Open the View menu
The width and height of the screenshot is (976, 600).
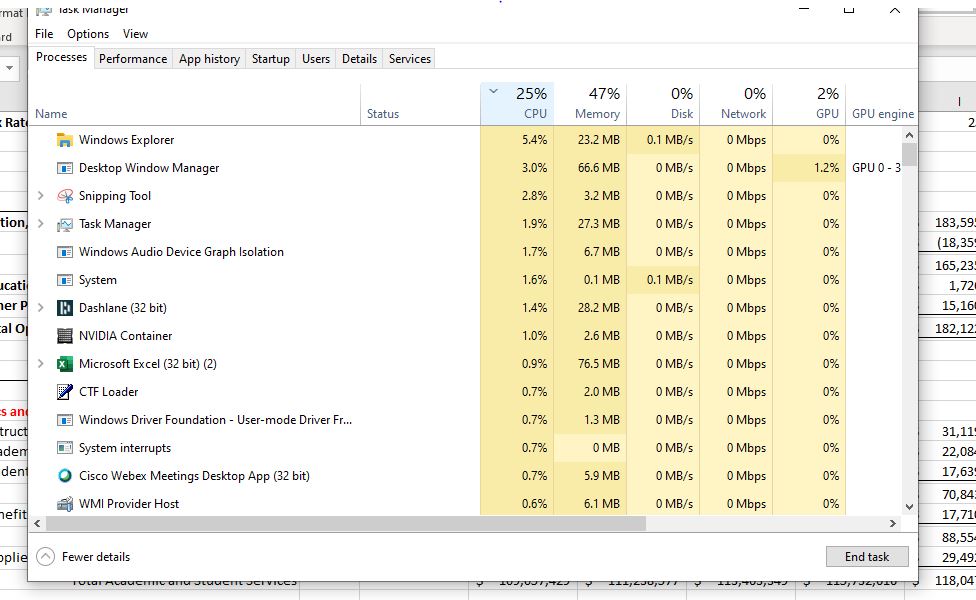[x=135, y=34]
